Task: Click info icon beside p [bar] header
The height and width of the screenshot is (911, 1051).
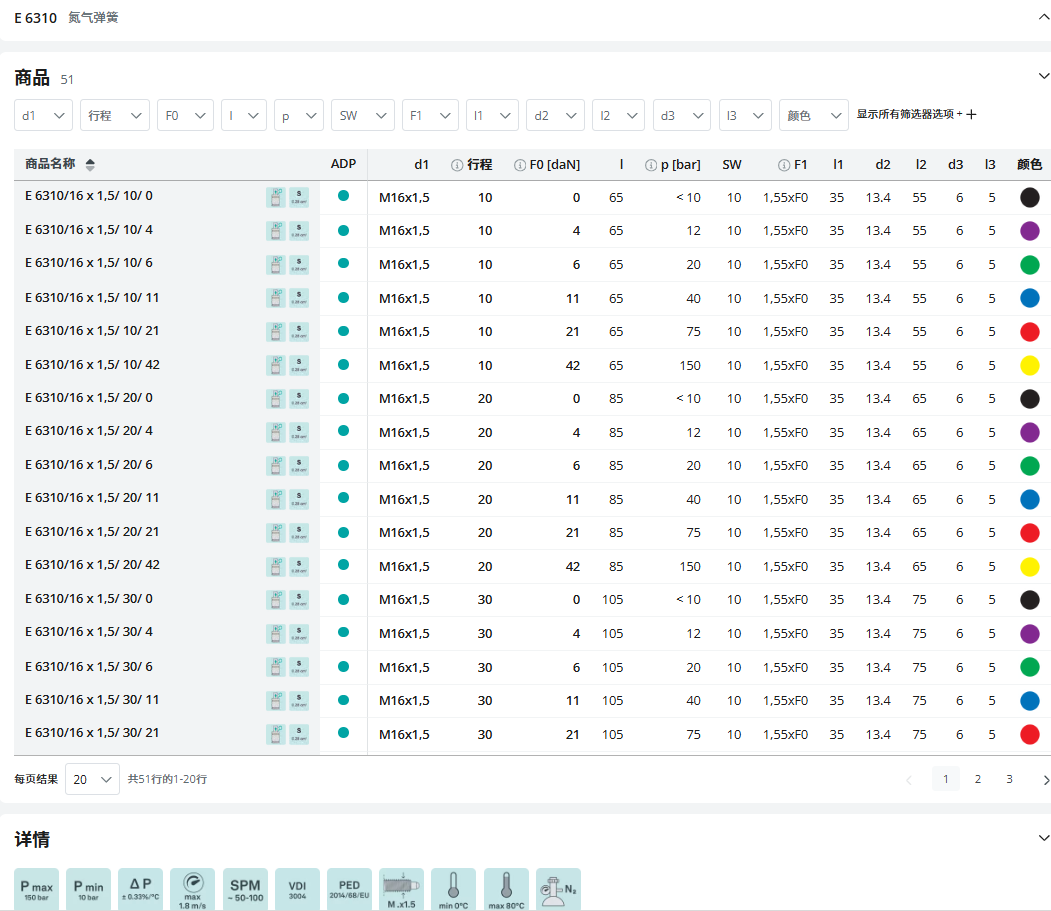Action: pos(651,165)
